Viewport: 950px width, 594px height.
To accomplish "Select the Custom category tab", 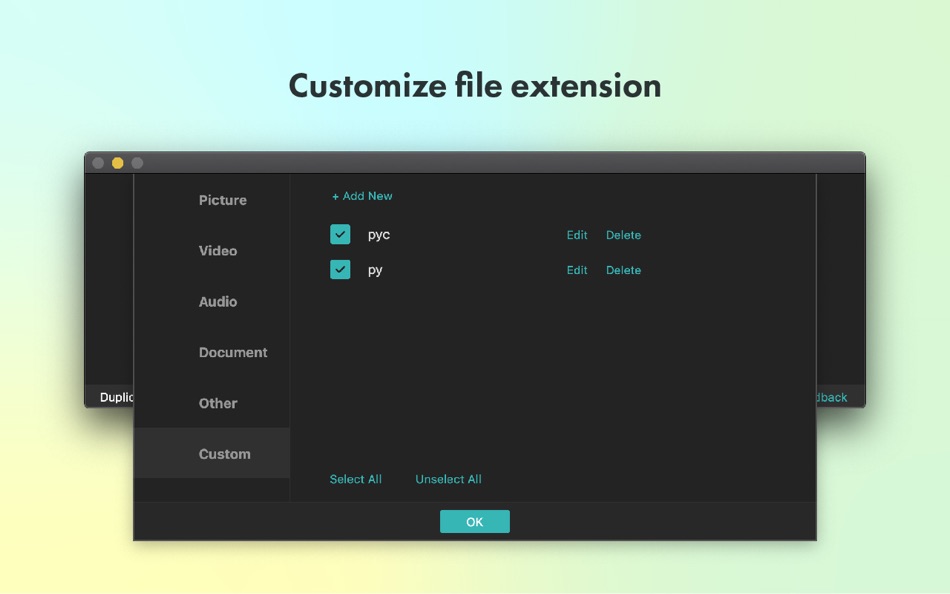I will 211,453.
